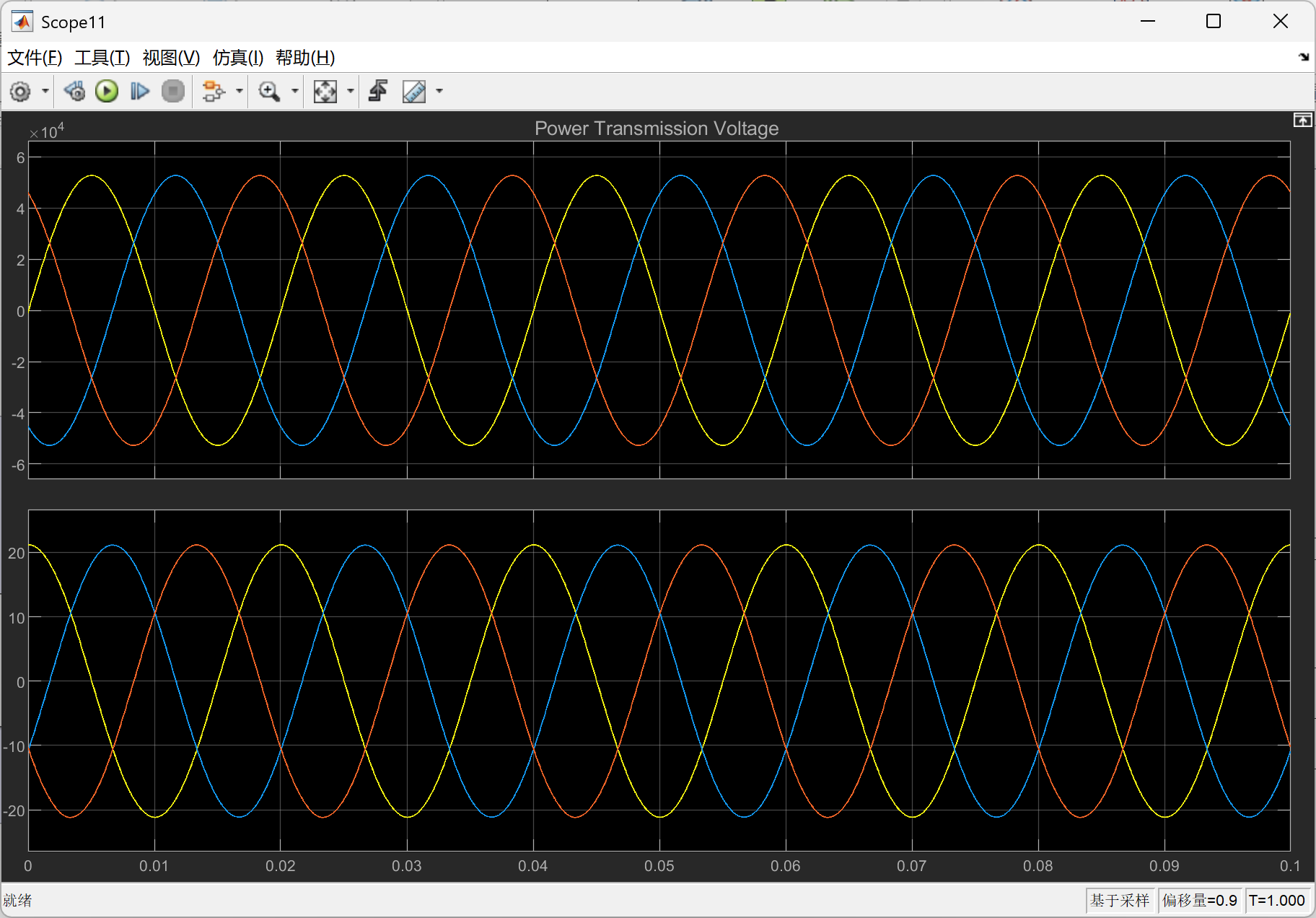This screenshot has width=1316, height=918.
Task: Click the 0.09 time axis tick label
Action: [1164, 866]
